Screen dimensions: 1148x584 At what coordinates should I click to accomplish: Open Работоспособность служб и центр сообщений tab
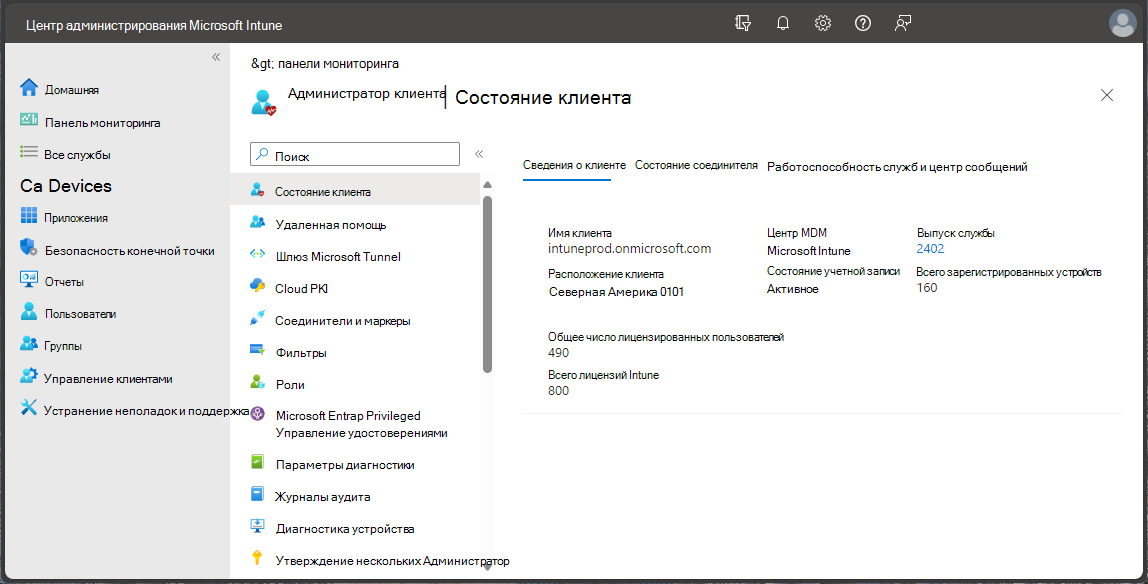[x=897, y=167]
